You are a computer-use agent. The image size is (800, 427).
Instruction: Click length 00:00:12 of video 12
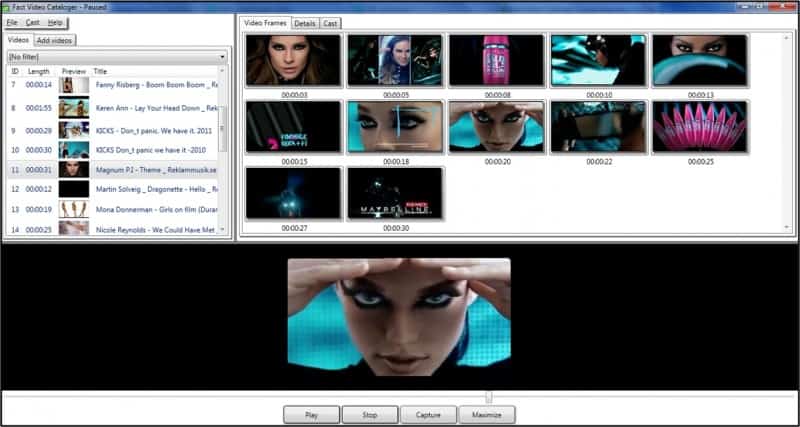click(x=39, y=189)
